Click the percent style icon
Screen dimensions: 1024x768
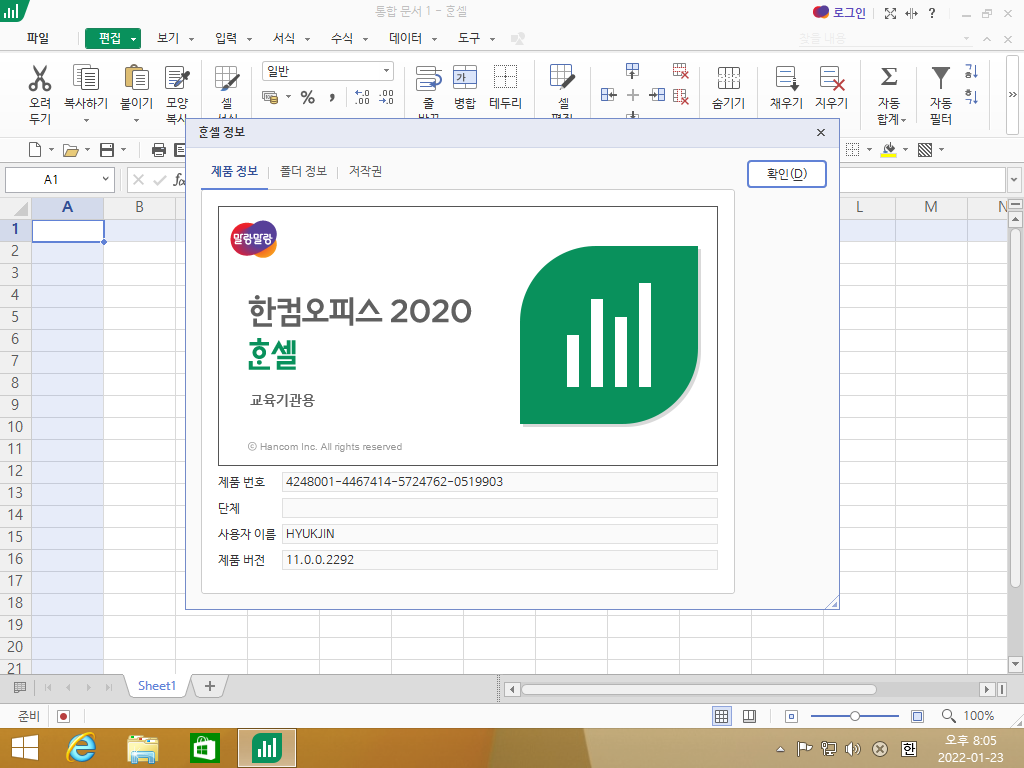tap(308, 97)
